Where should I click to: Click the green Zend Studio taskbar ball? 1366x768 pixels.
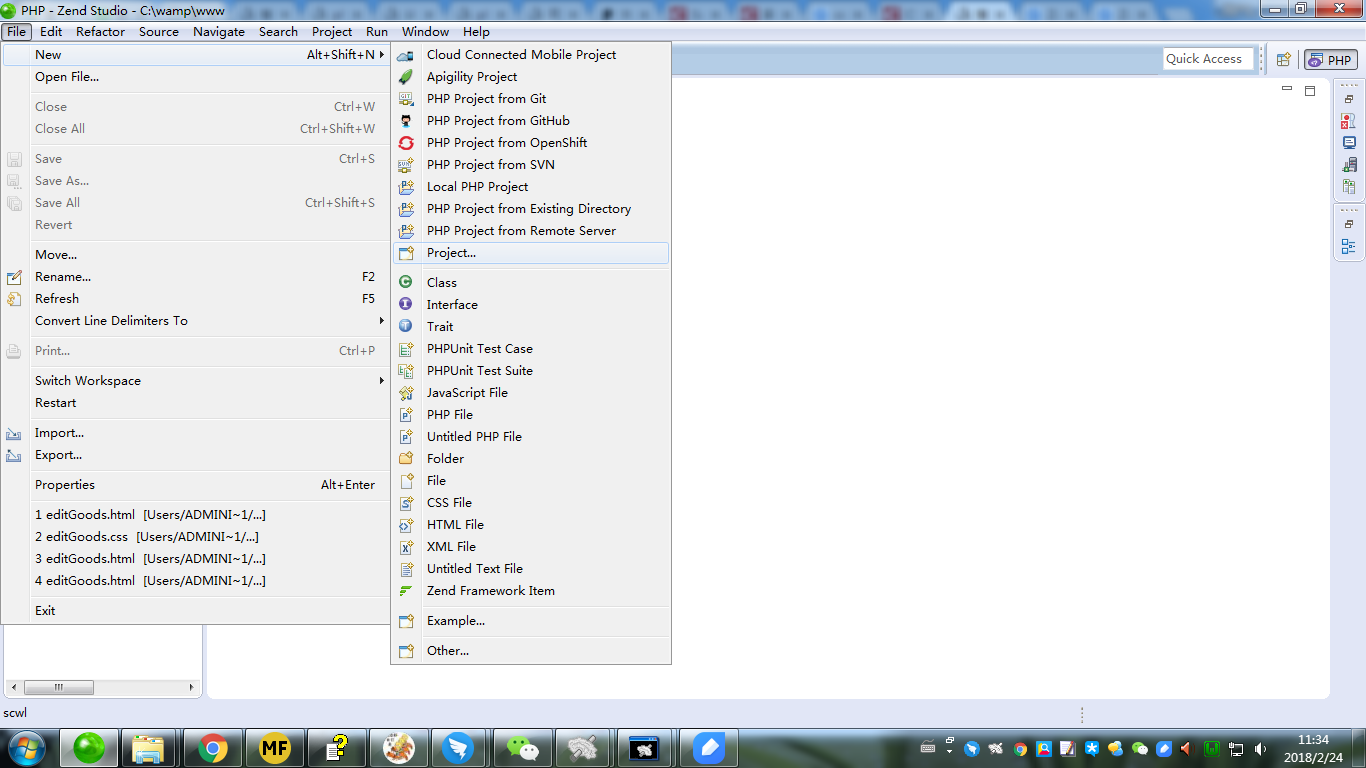(x=89, y=748)
